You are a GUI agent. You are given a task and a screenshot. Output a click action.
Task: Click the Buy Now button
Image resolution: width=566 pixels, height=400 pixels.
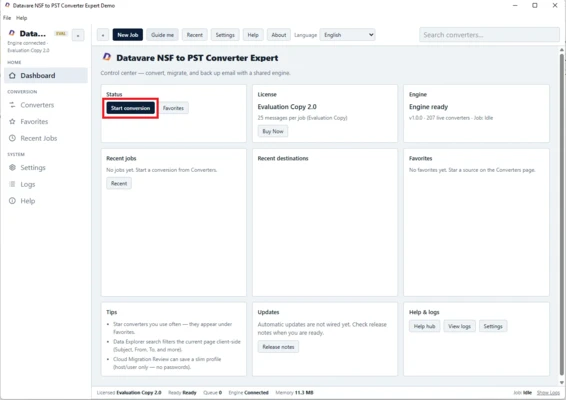click(273, 131)
